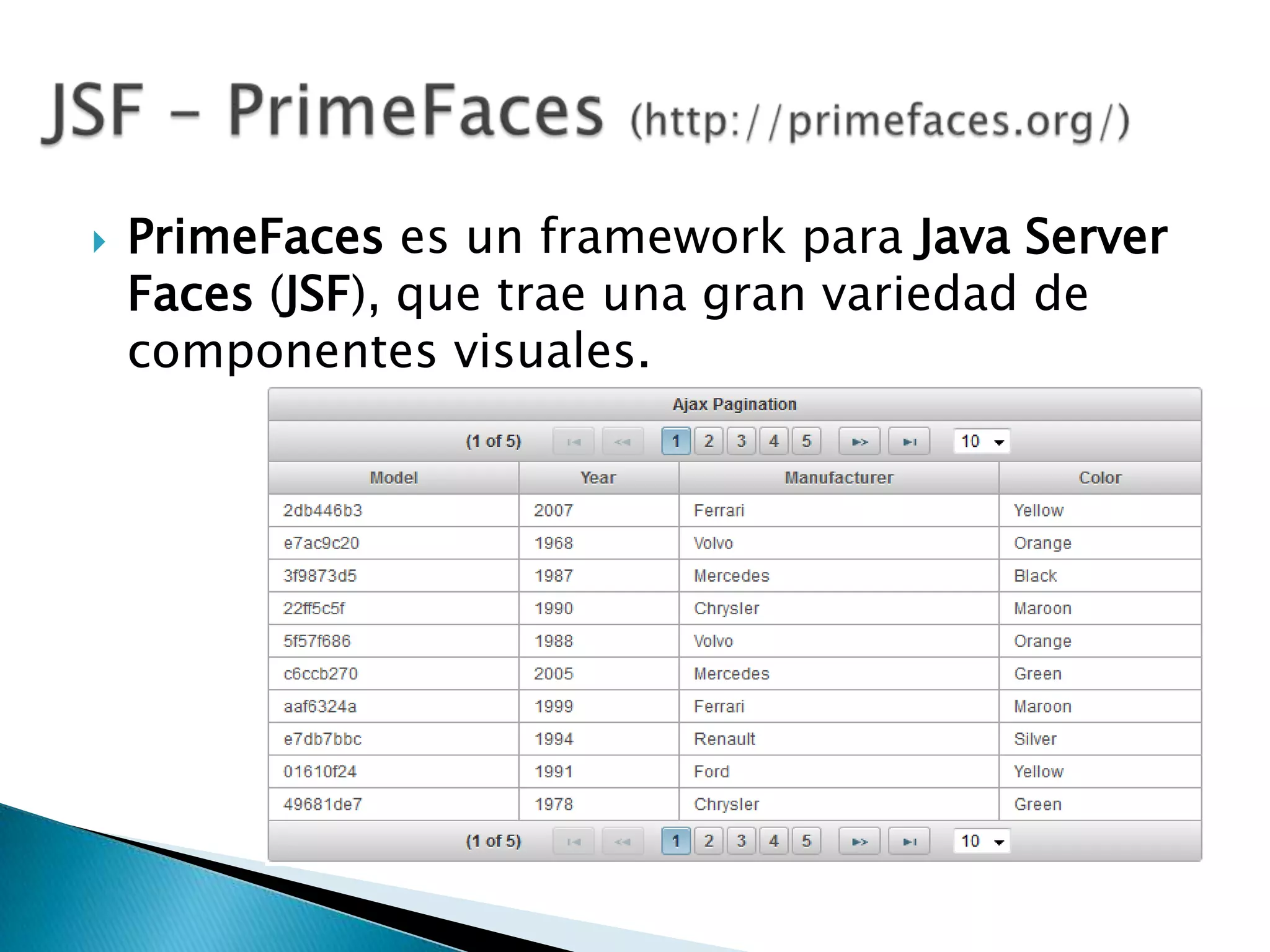Viewport: 1270px width, 952px height.
Task: Click Volvo cell in 5f57f686 row
Action: (x=839, y=641)
